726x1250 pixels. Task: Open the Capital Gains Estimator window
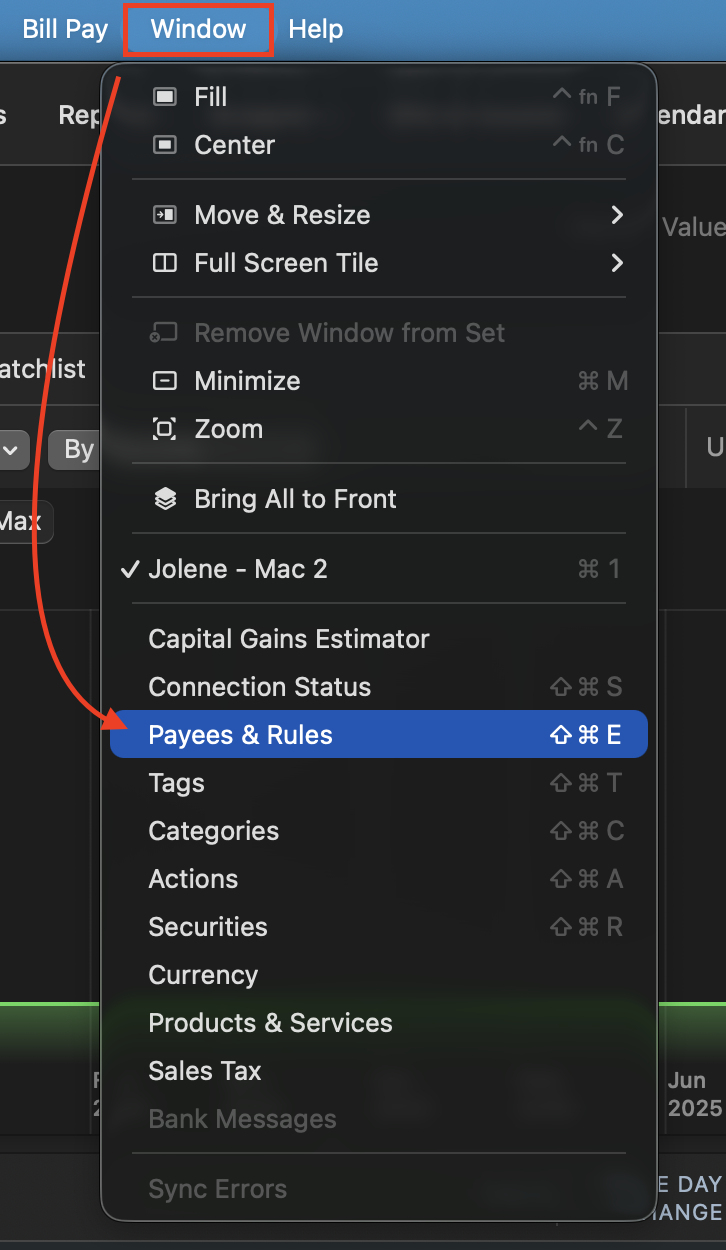(288, 639)
